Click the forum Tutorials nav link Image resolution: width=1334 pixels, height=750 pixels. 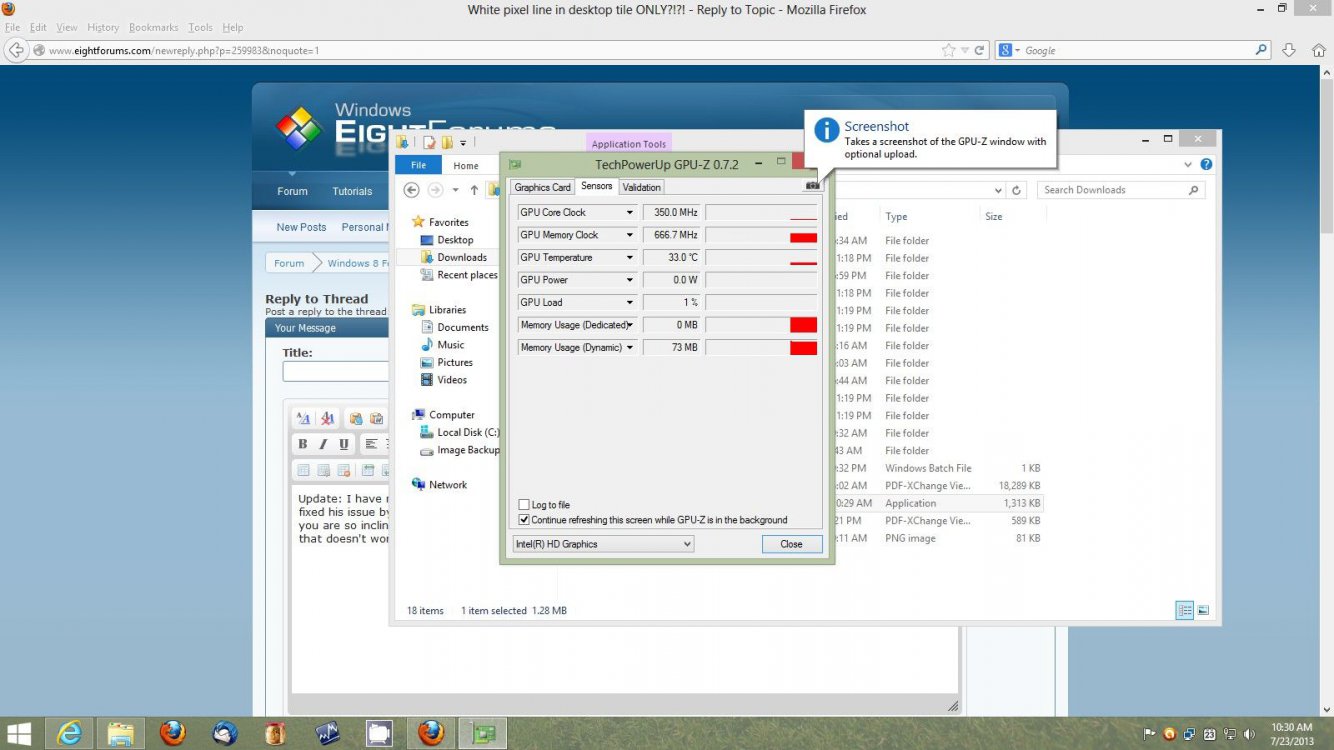pyautogui.click(x=352, y=191)
